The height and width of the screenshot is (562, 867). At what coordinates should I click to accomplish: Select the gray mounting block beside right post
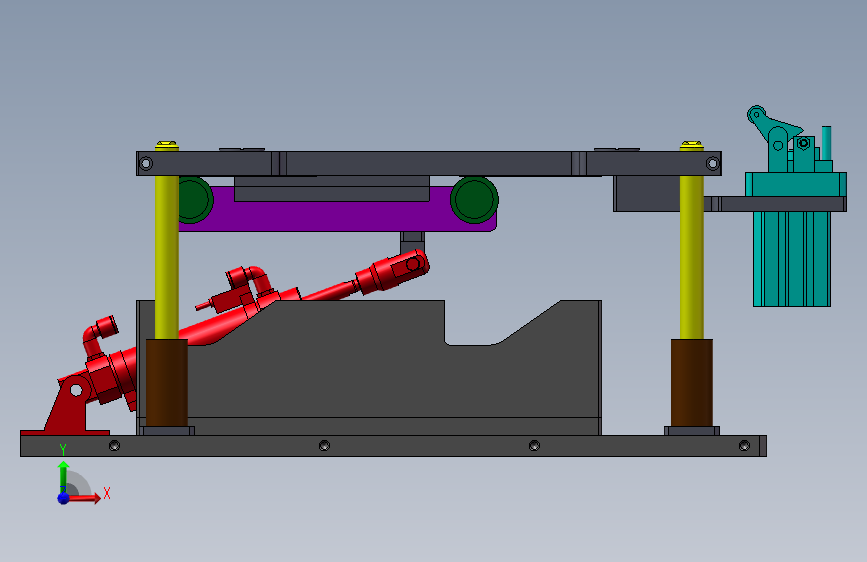click(646, 194)
